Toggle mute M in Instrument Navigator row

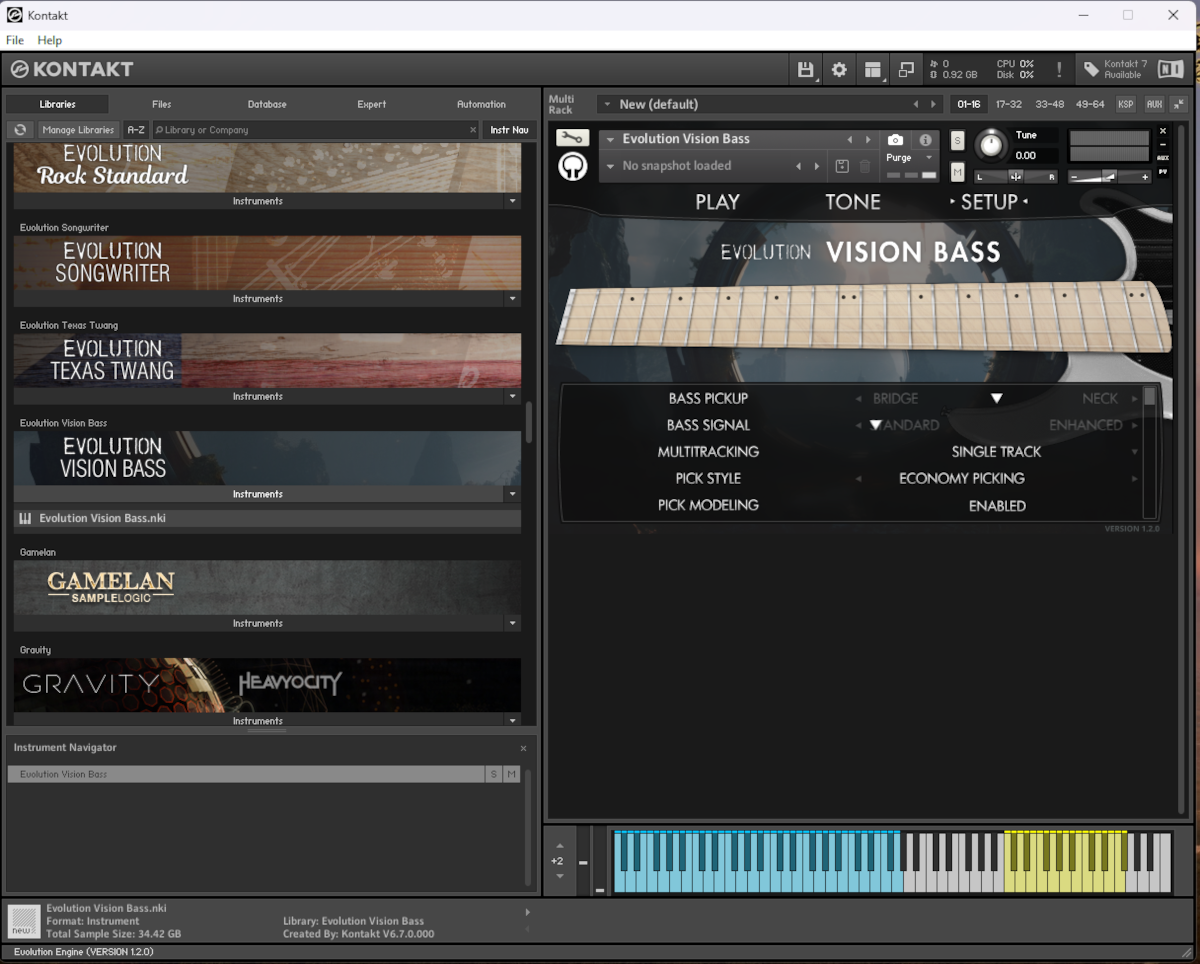coord(511,774)
